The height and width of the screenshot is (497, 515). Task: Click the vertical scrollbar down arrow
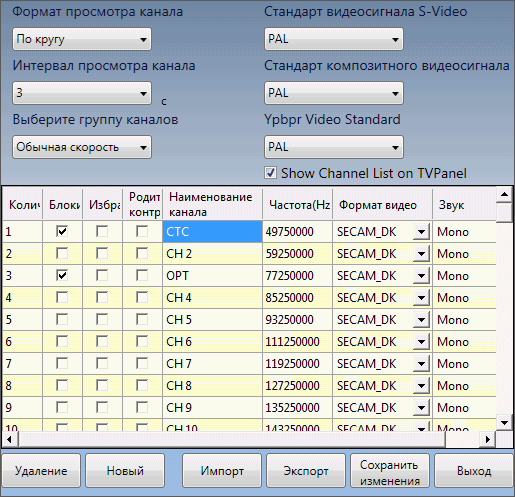[504, 423]
